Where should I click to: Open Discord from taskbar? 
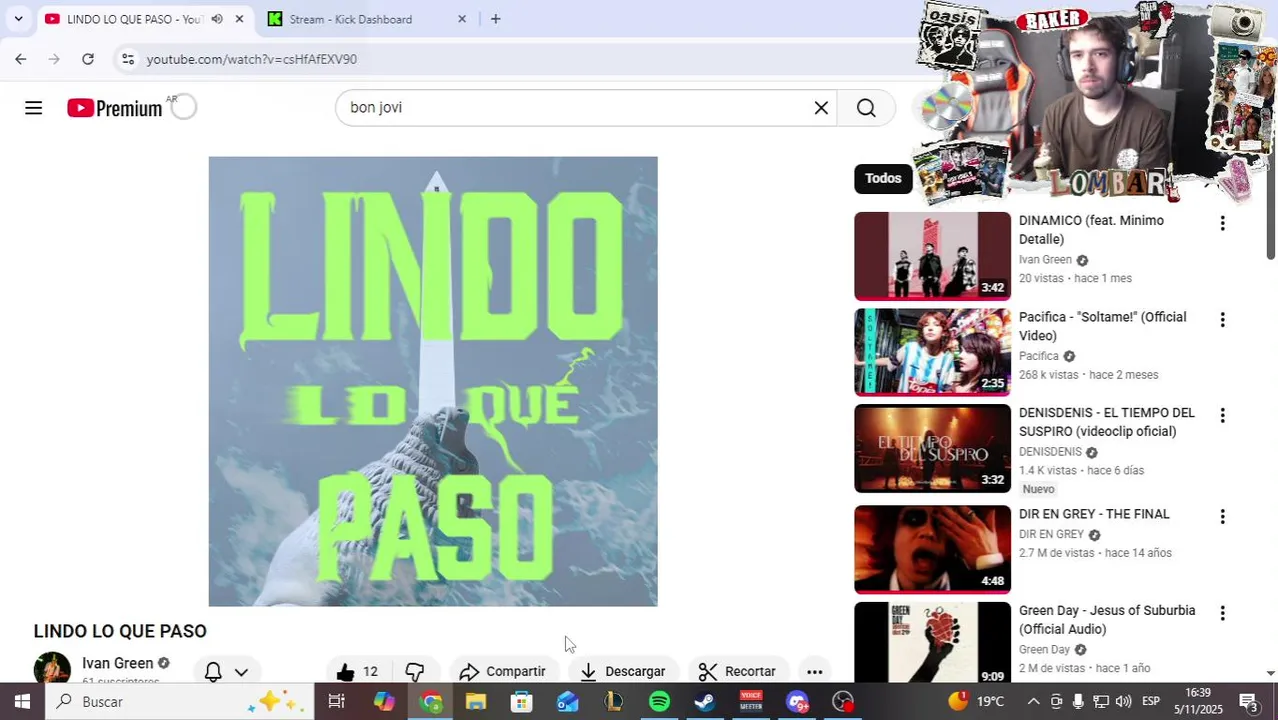[797, 702]
